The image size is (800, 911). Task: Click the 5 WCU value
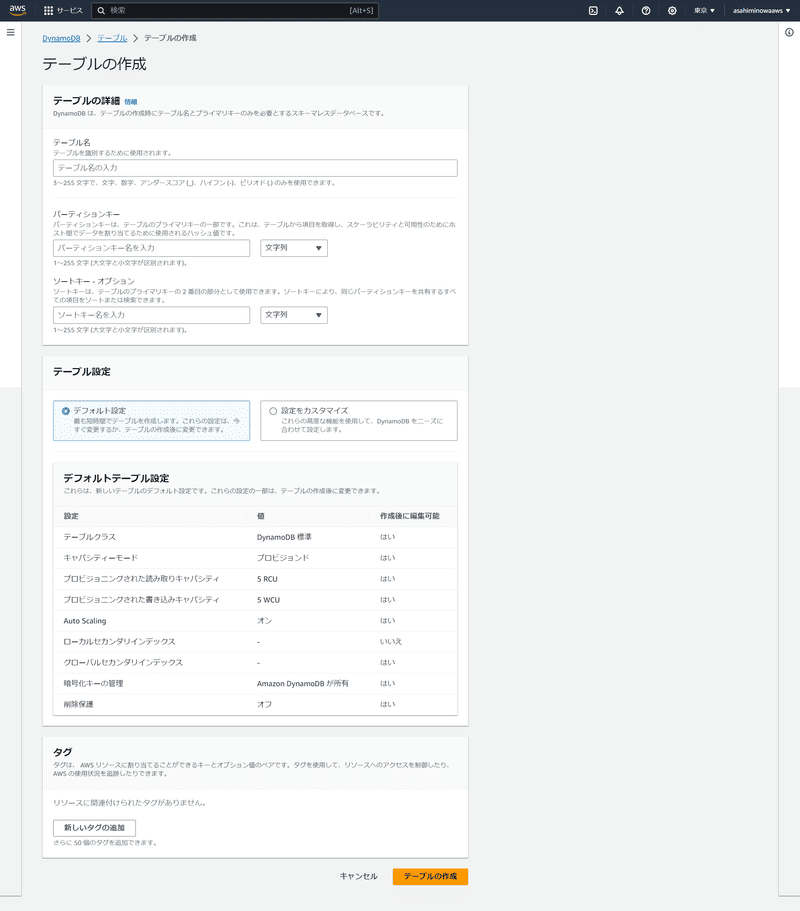click(268, 600)
